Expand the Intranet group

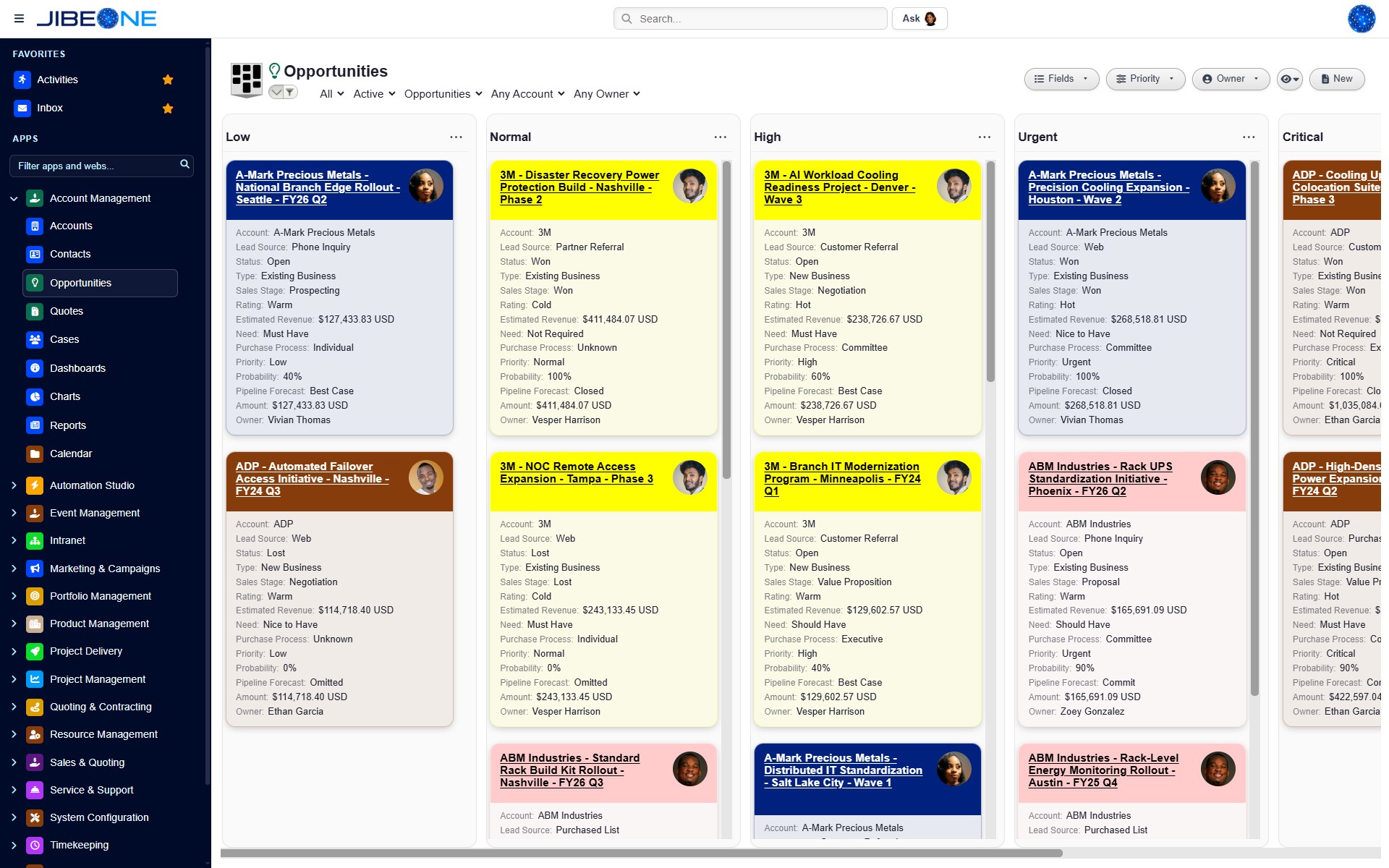pos(14,540)
